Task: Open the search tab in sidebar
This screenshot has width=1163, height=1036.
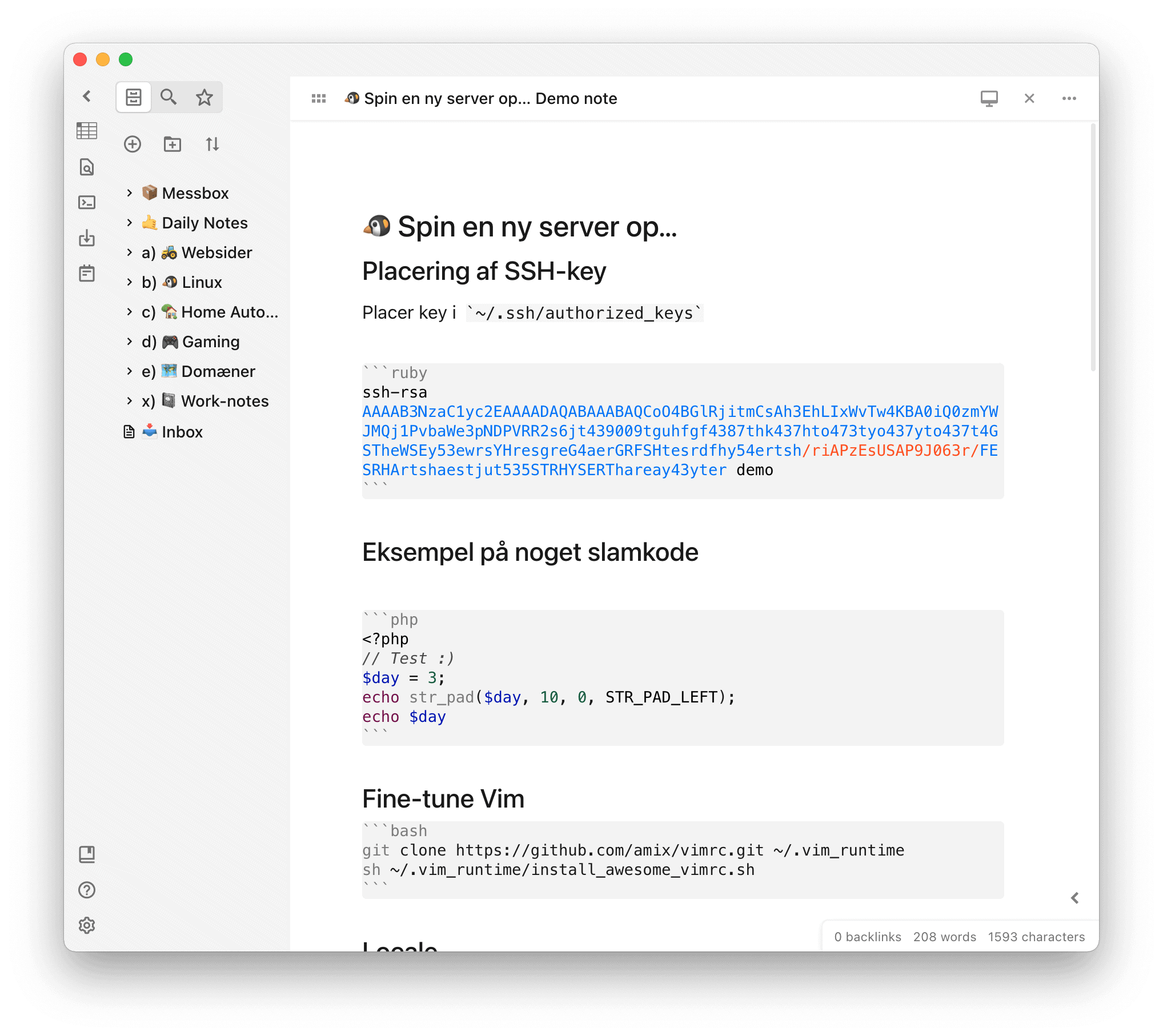Action: point(169,97)
